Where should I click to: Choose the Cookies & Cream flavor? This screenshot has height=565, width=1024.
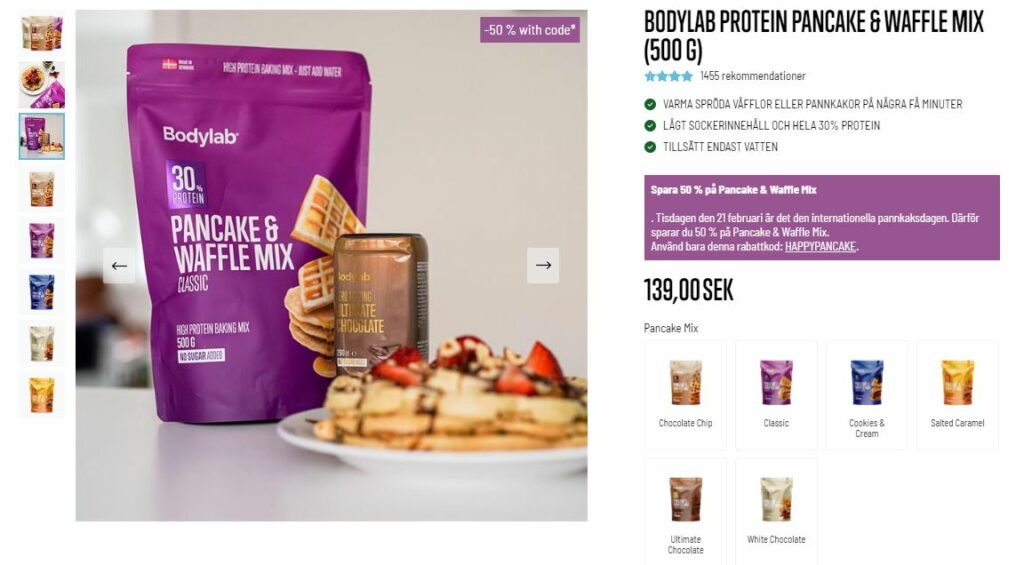tap(867, 395)
